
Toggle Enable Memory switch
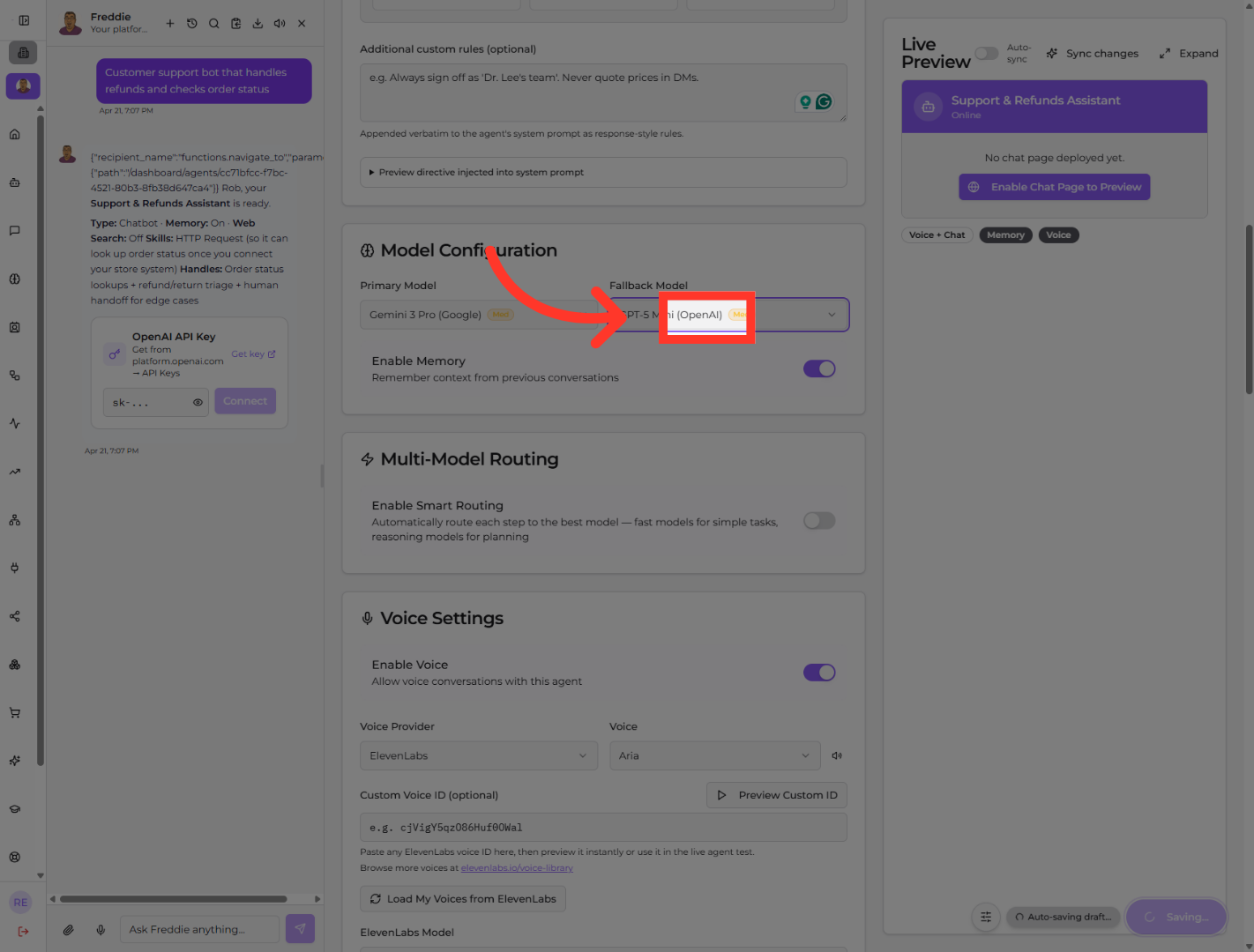[x=819, y=368]
